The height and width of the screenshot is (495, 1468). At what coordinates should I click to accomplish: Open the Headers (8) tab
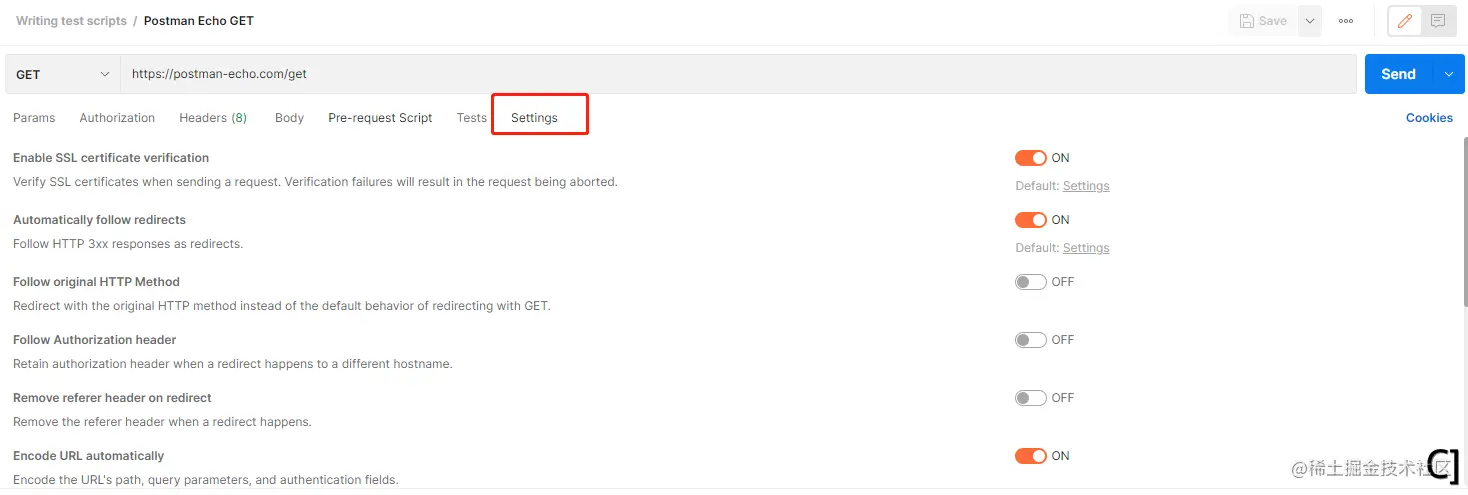(213, 118)
